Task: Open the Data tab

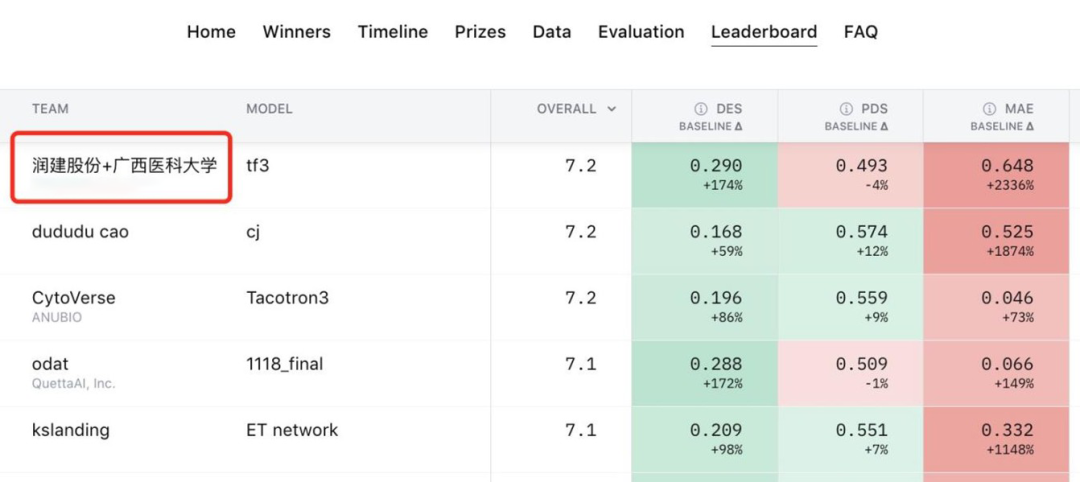Action: 552,32
